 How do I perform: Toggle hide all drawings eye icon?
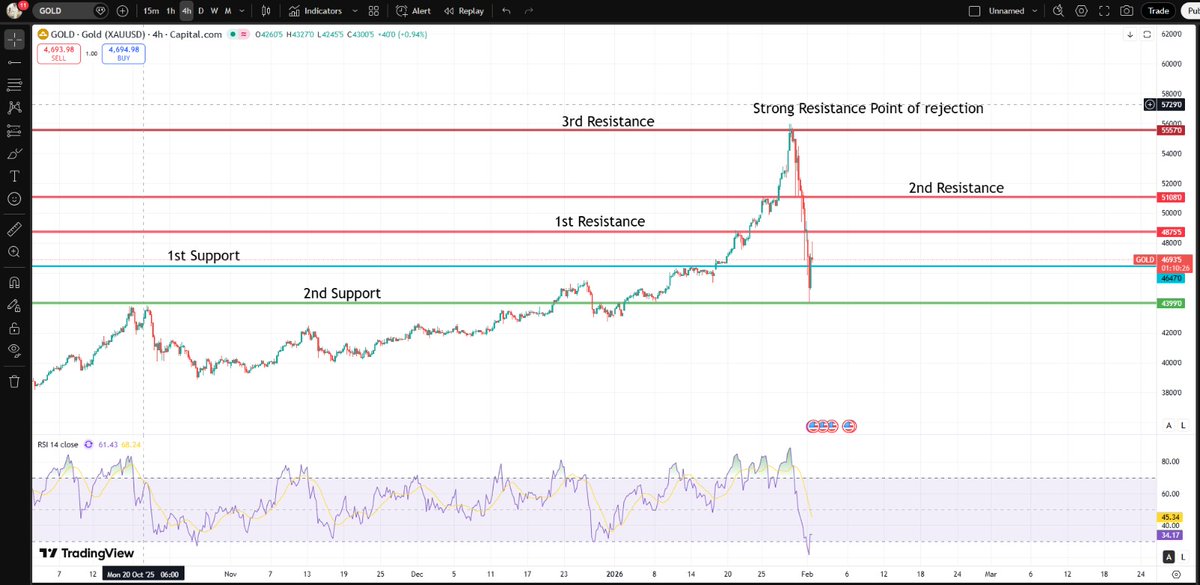click(x=14, y=350)
